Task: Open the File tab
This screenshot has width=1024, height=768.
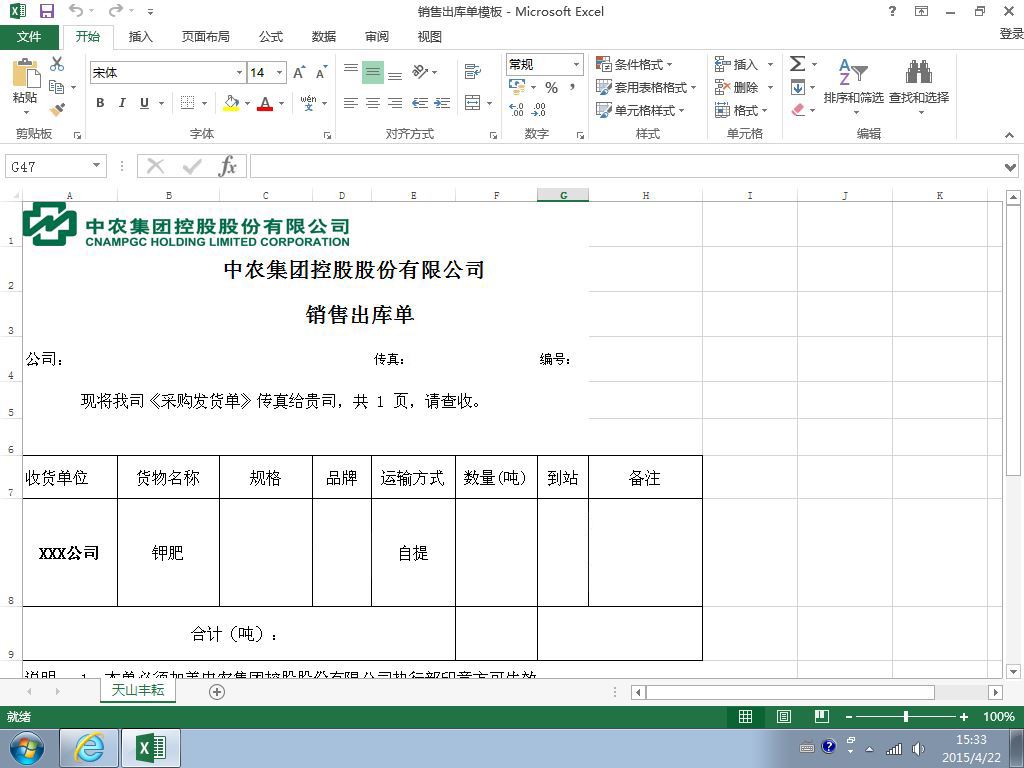Action: [x=29, y=37]
